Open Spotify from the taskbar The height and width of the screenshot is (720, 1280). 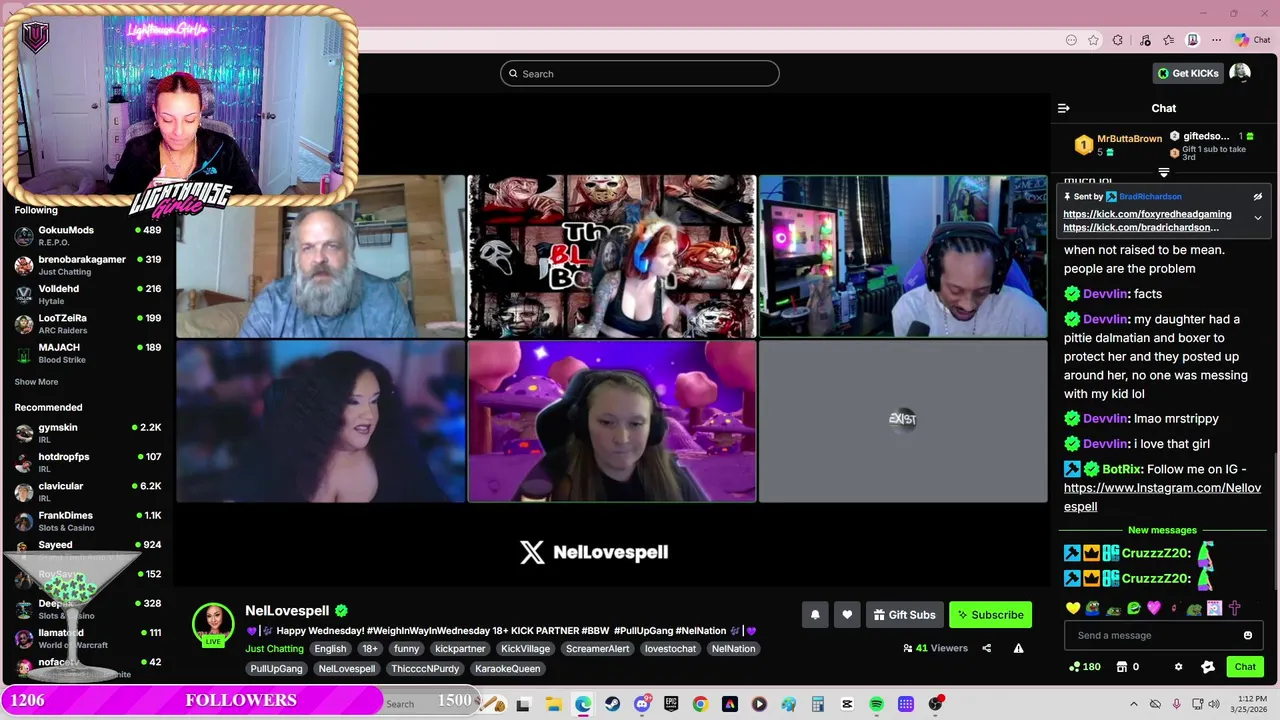point(876,704)
